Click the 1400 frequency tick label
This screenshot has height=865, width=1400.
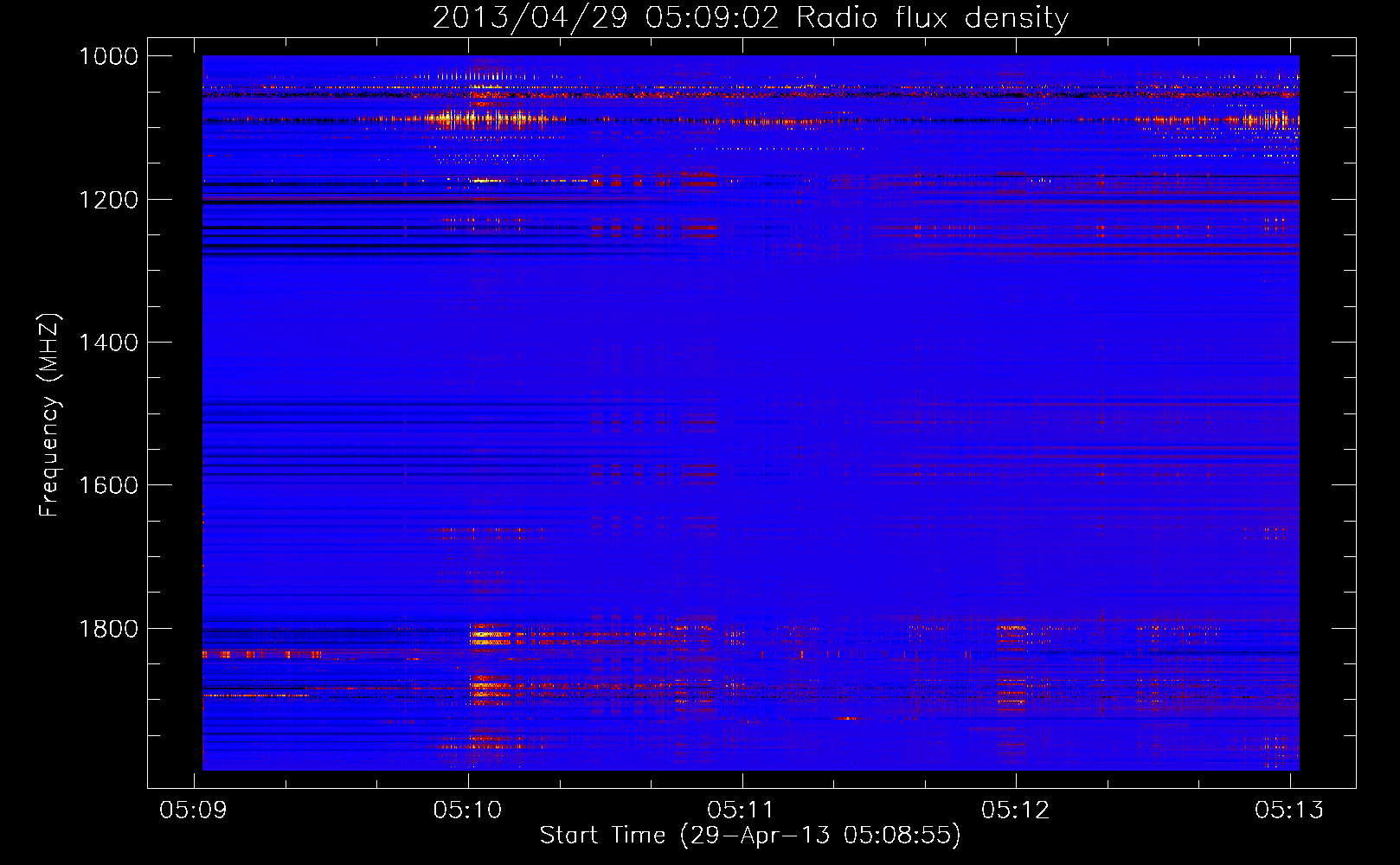point(108,343)
